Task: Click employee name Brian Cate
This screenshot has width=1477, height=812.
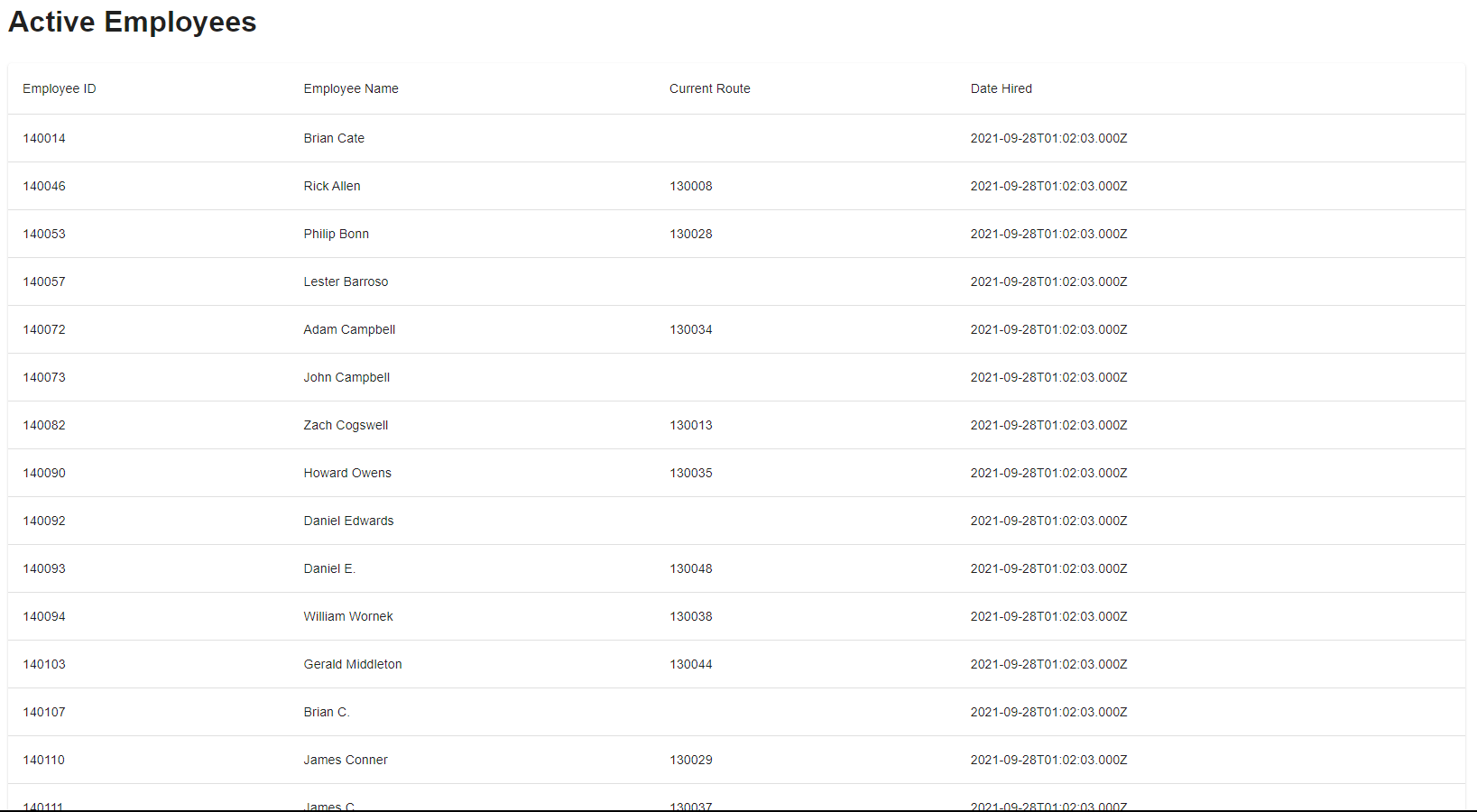Action: [x=334, y=138]
